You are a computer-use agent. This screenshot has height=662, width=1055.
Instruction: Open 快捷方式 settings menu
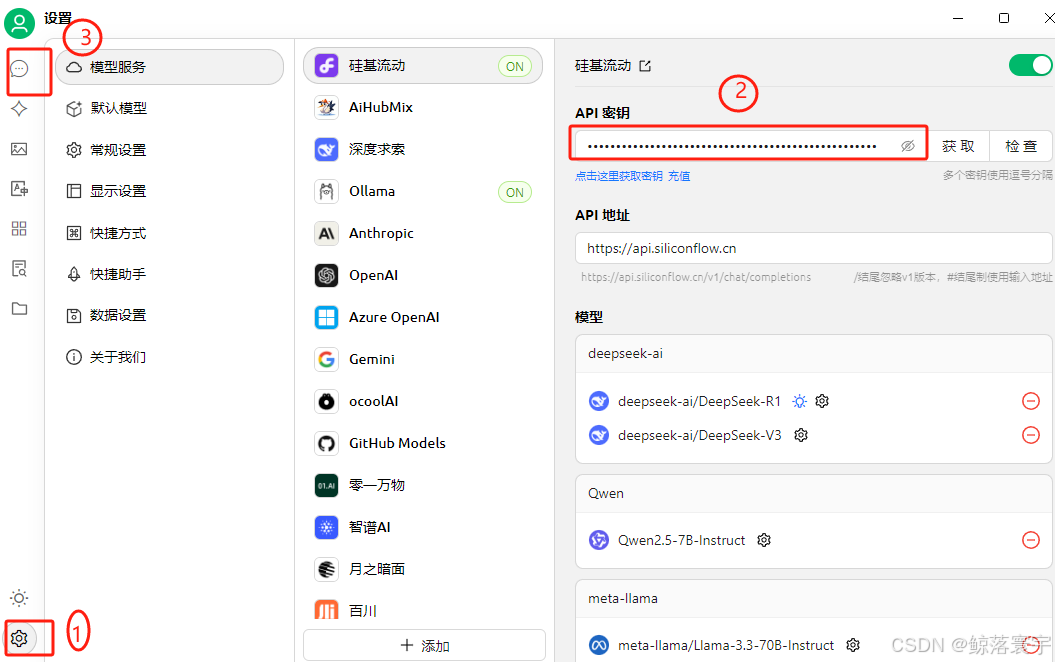(170, 233)
